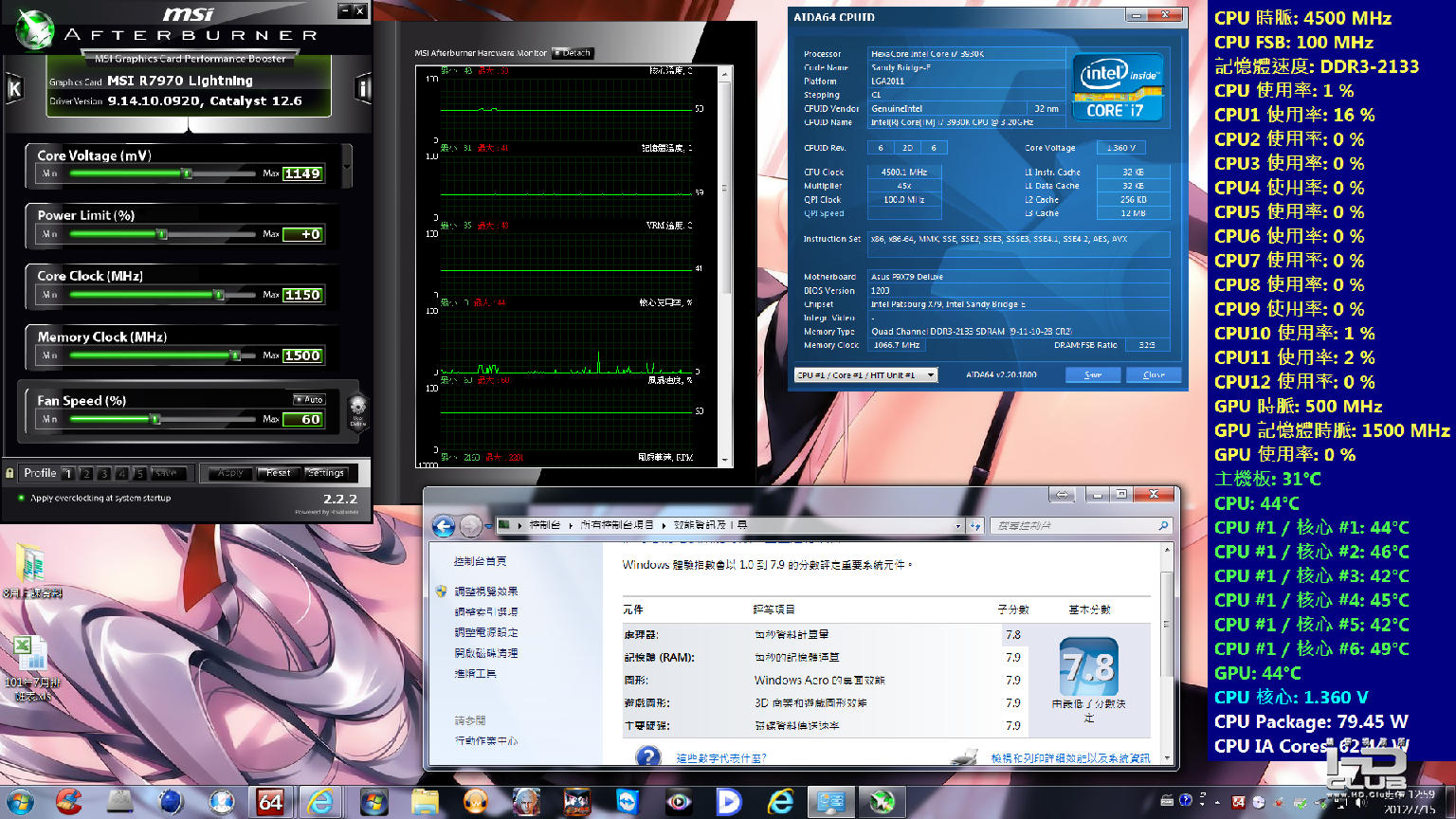The height and width of the screenshot is (819, 1456).
Task: Click the refresh button beside the address bar
Action: coord(974,525)
